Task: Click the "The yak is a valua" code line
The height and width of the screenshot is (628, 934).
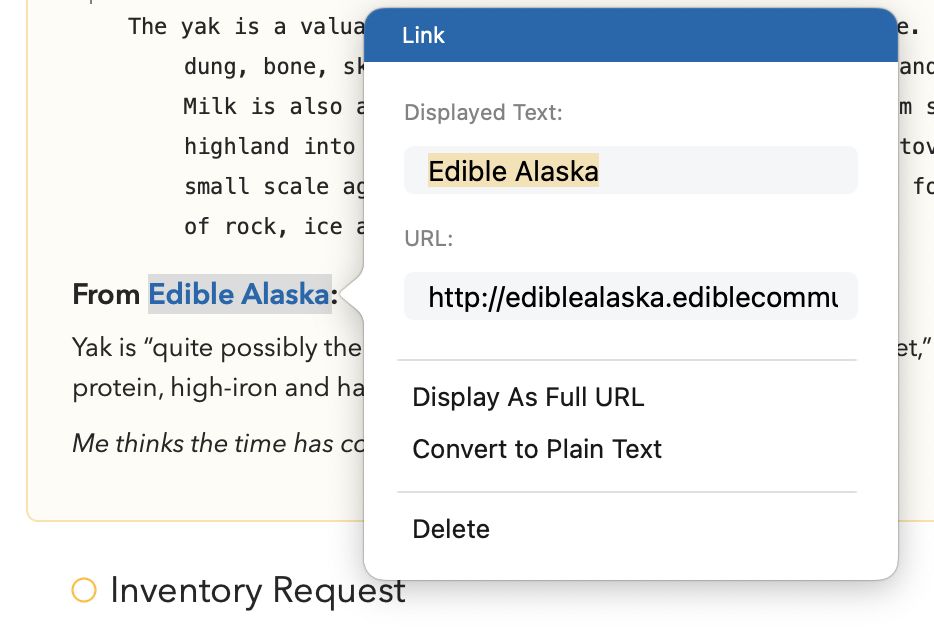Action: (x=246, y=27)
